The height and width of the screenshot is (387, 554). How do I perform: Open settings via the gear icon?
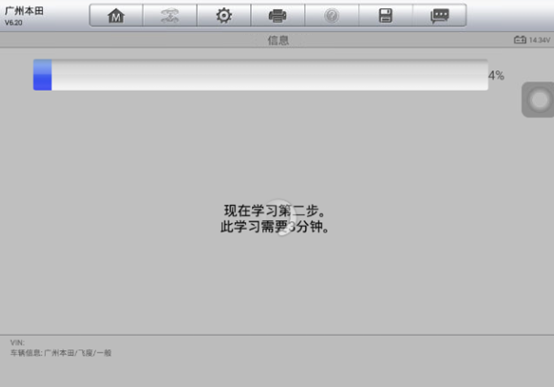tap(224, 16)
